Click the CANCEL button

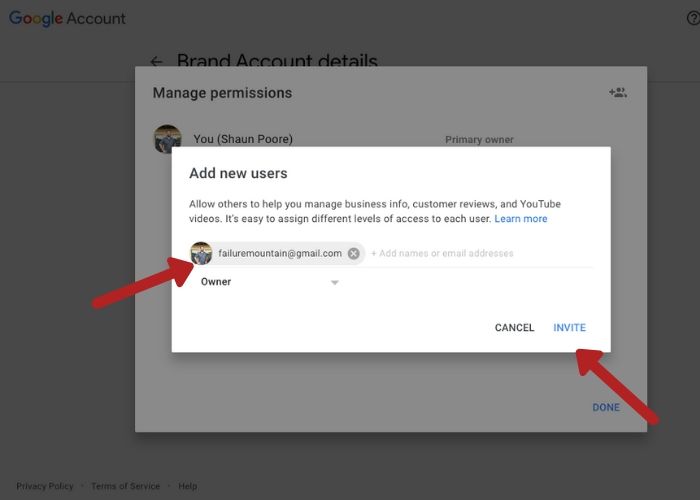(514, 328)
